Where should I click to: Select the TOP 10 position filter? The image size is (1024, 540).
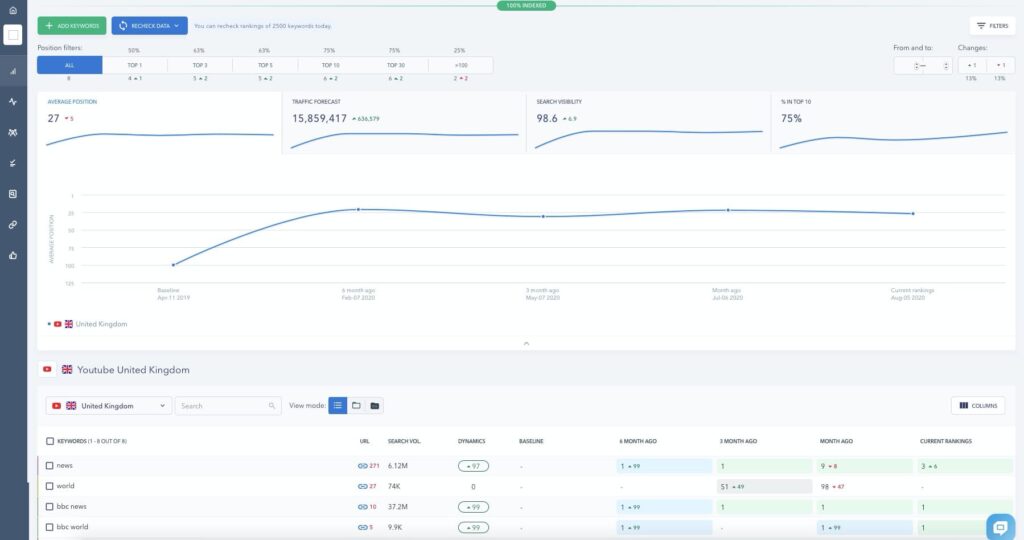pos(330,65)
